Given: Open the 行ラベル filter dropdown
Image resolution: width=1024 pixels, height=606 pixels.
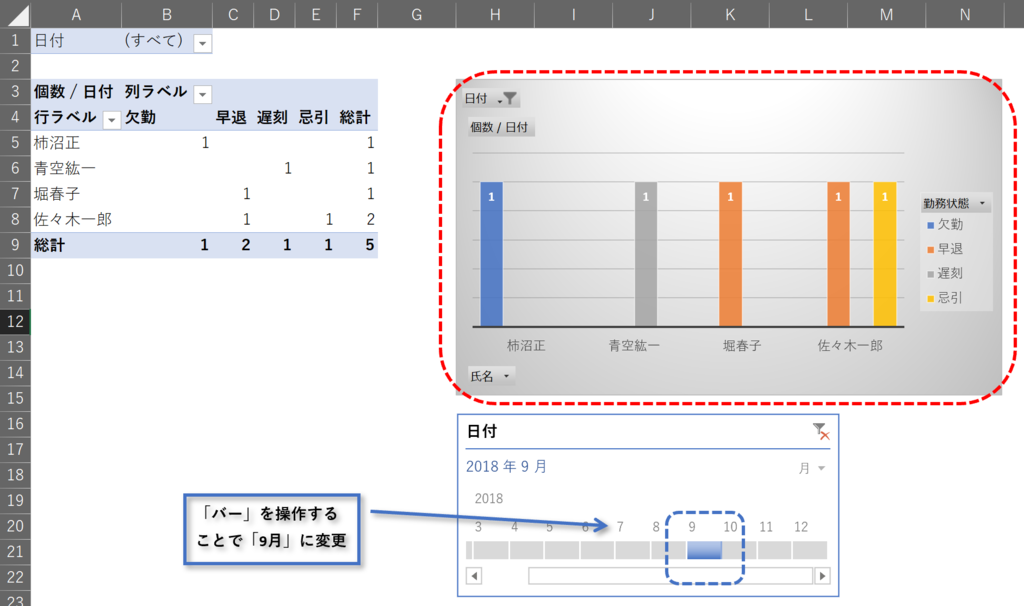Looking at the screenshot, I should click(x=111, y=117).
